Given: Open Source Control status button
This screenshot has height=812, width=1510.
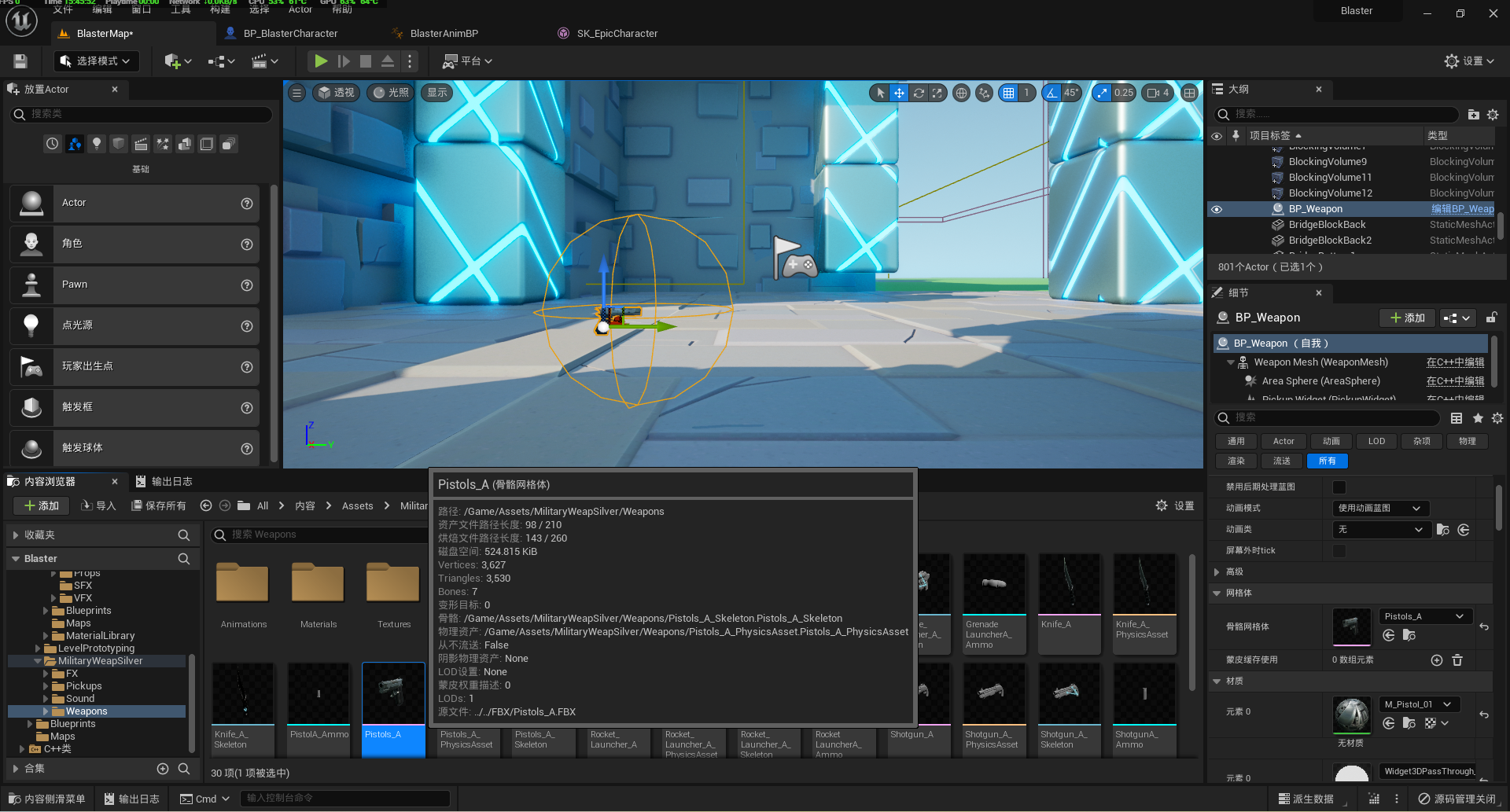Looking at the screenshot, I should (x=1457, y=799).
